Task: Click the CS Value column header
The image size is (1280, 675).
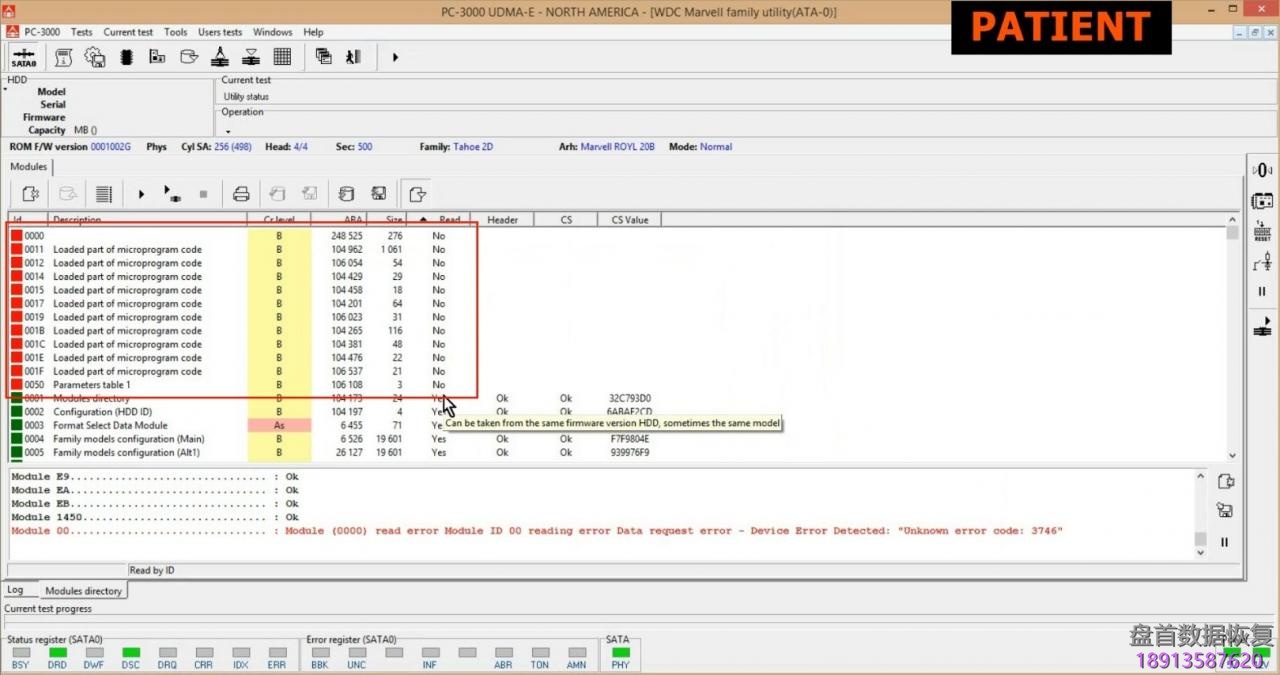Action: coord(629,220)
